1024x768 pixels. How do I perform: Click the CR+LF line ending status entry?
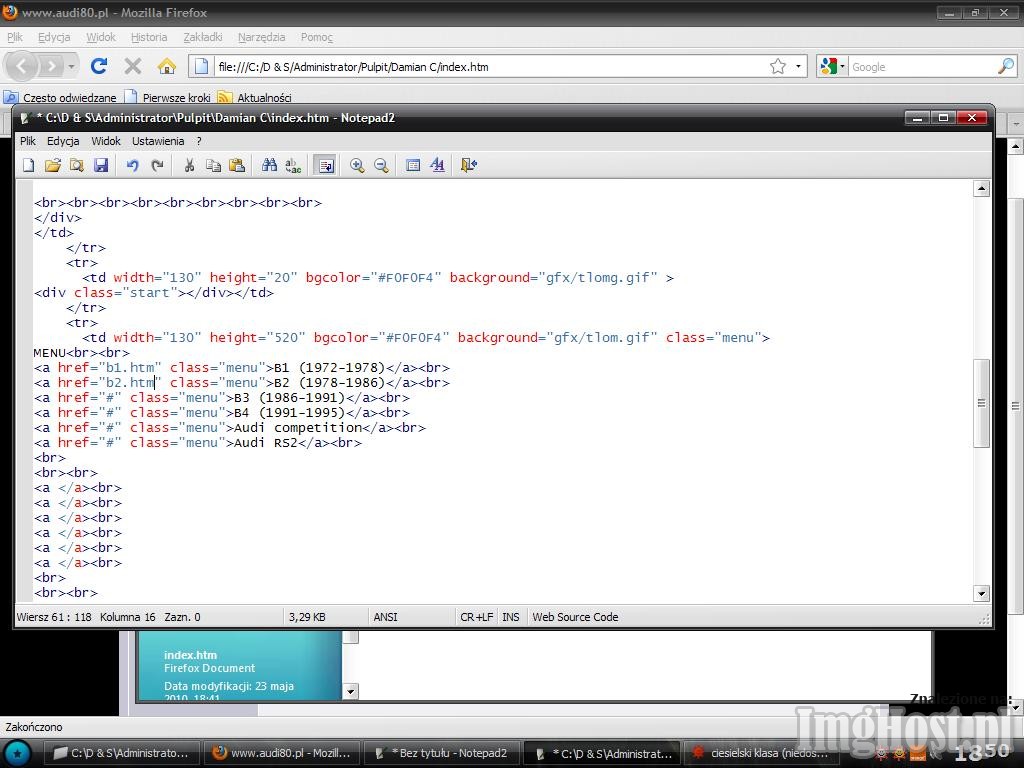pos(477,617)
